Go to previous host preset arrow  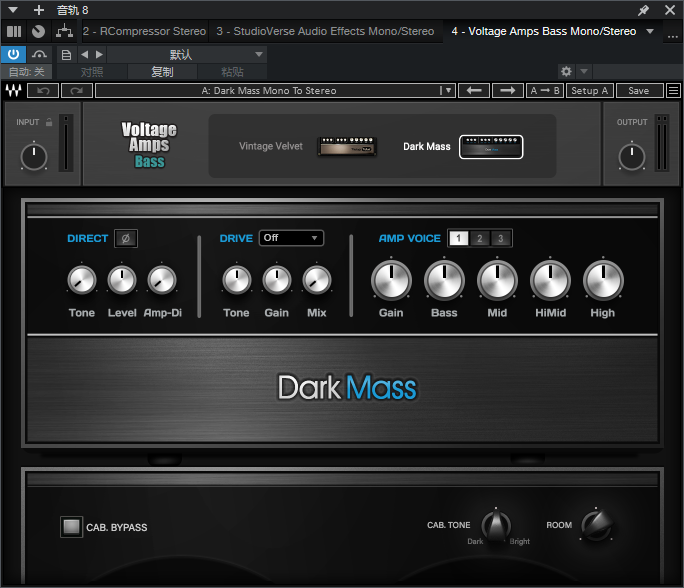(x=85, y=55)
